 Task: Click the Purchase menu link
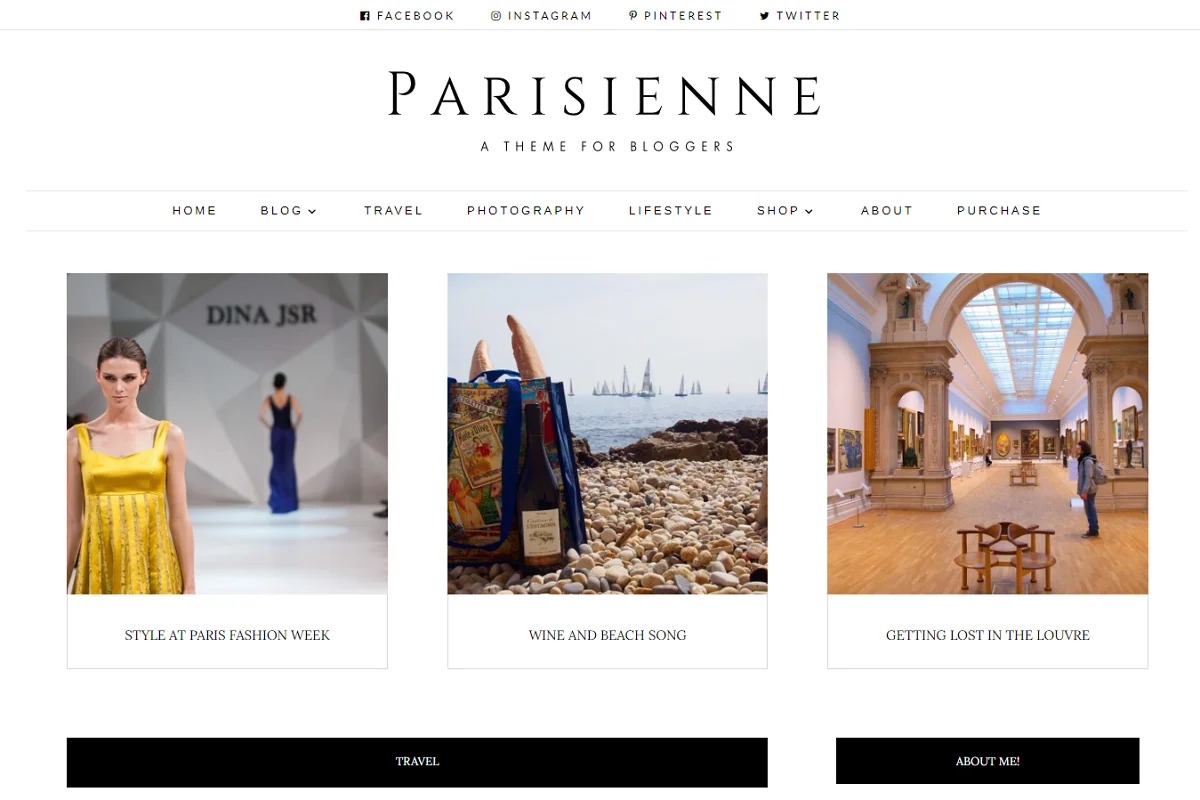[999, 211]
